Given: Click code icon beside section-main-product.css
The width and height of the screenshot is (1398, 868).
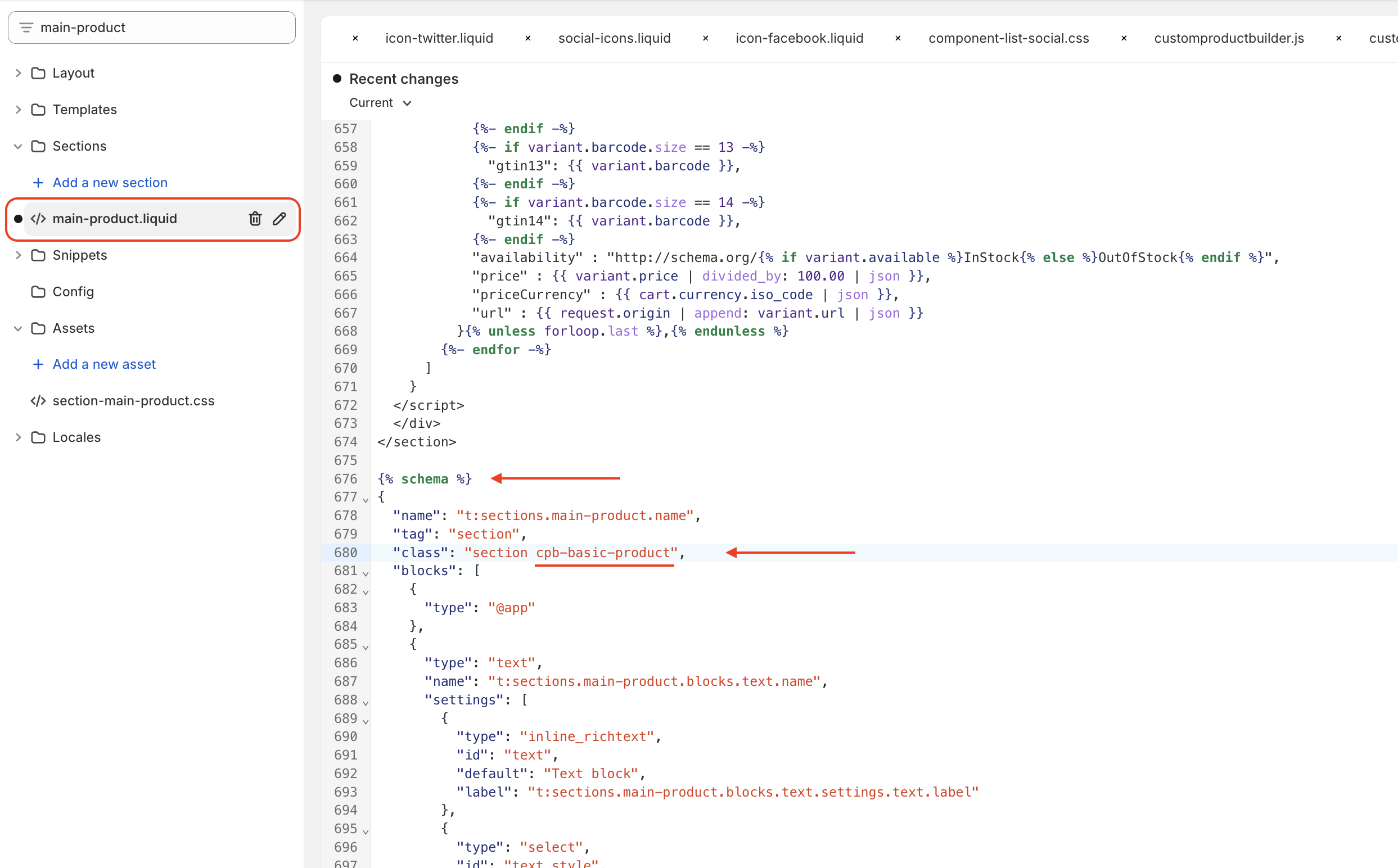Looking at the screenshot, I should coord(38,401).
